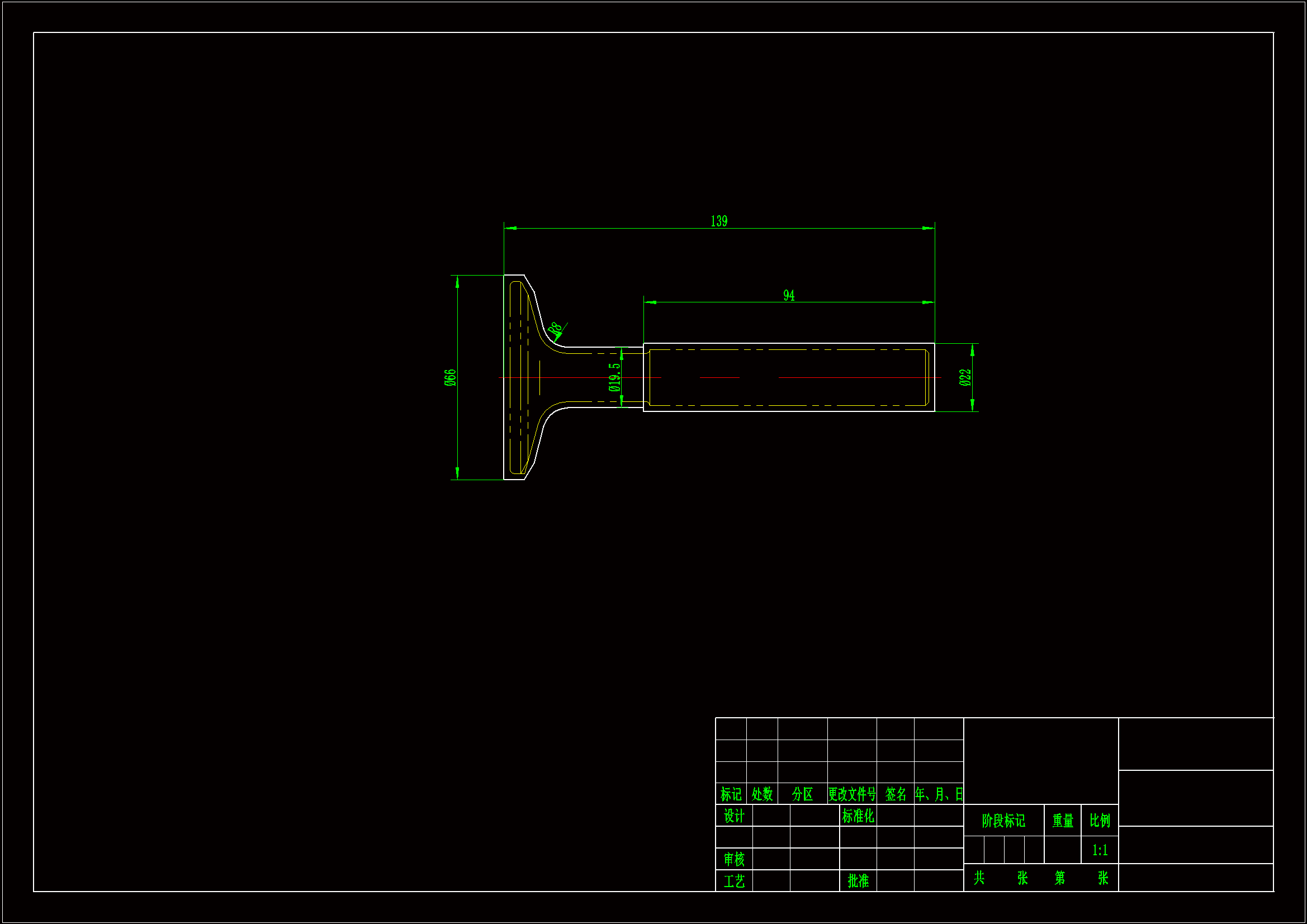Viewport: 1307px width, 924px height.
Task: Click the 签名 signature column header
Action: click(x=896, y=794)
